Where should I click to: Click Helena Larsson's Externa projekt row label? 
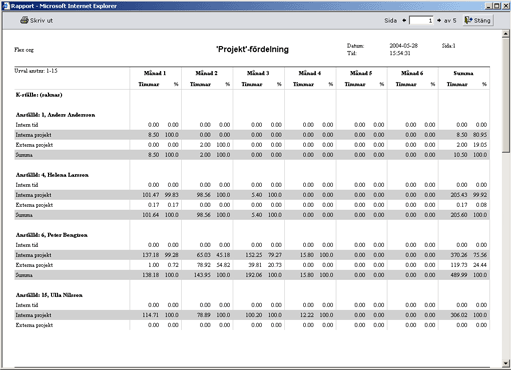point(34,205)
